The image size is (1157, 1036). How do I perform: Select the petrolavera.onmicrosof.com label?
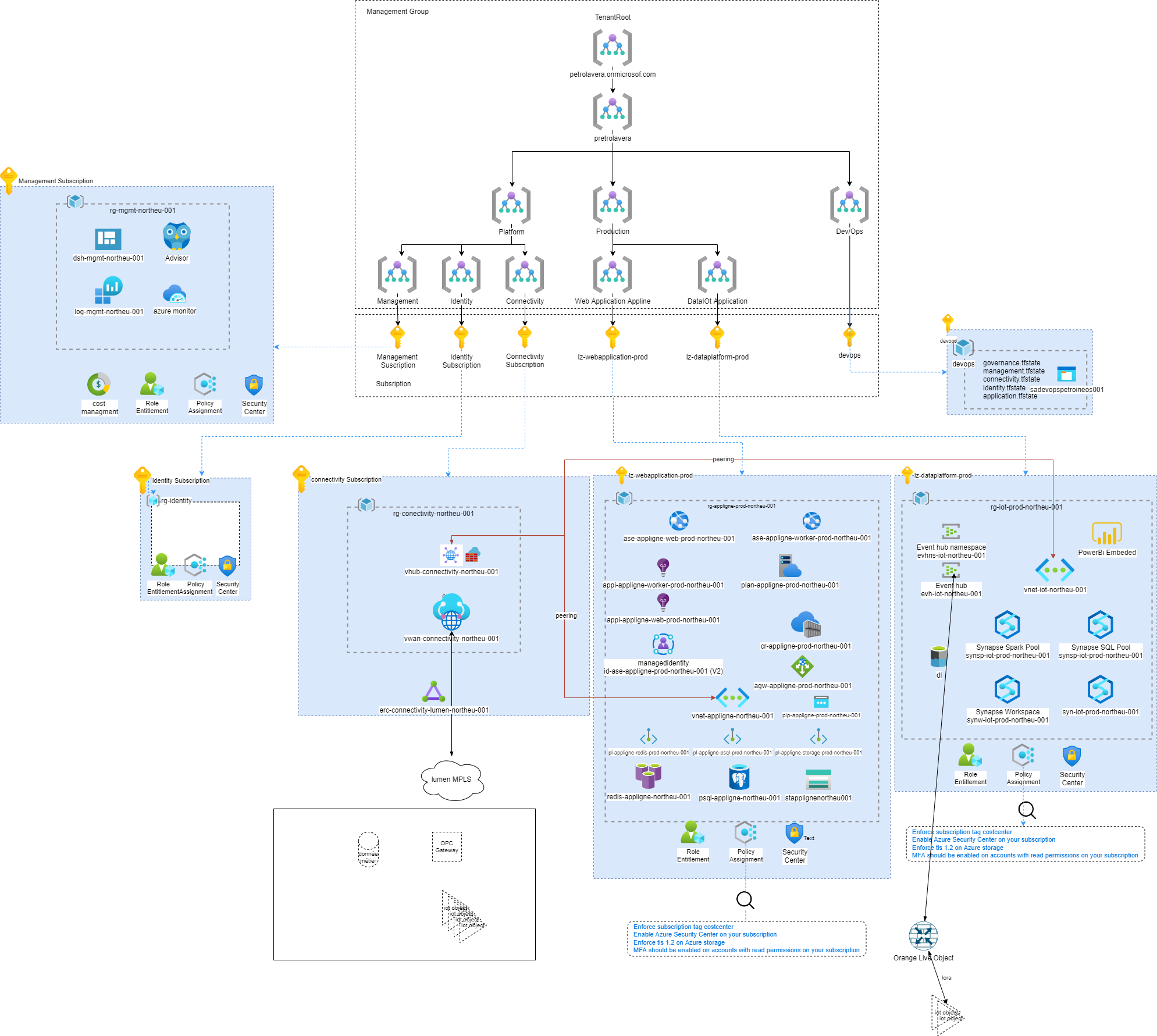tap(613, 74)
